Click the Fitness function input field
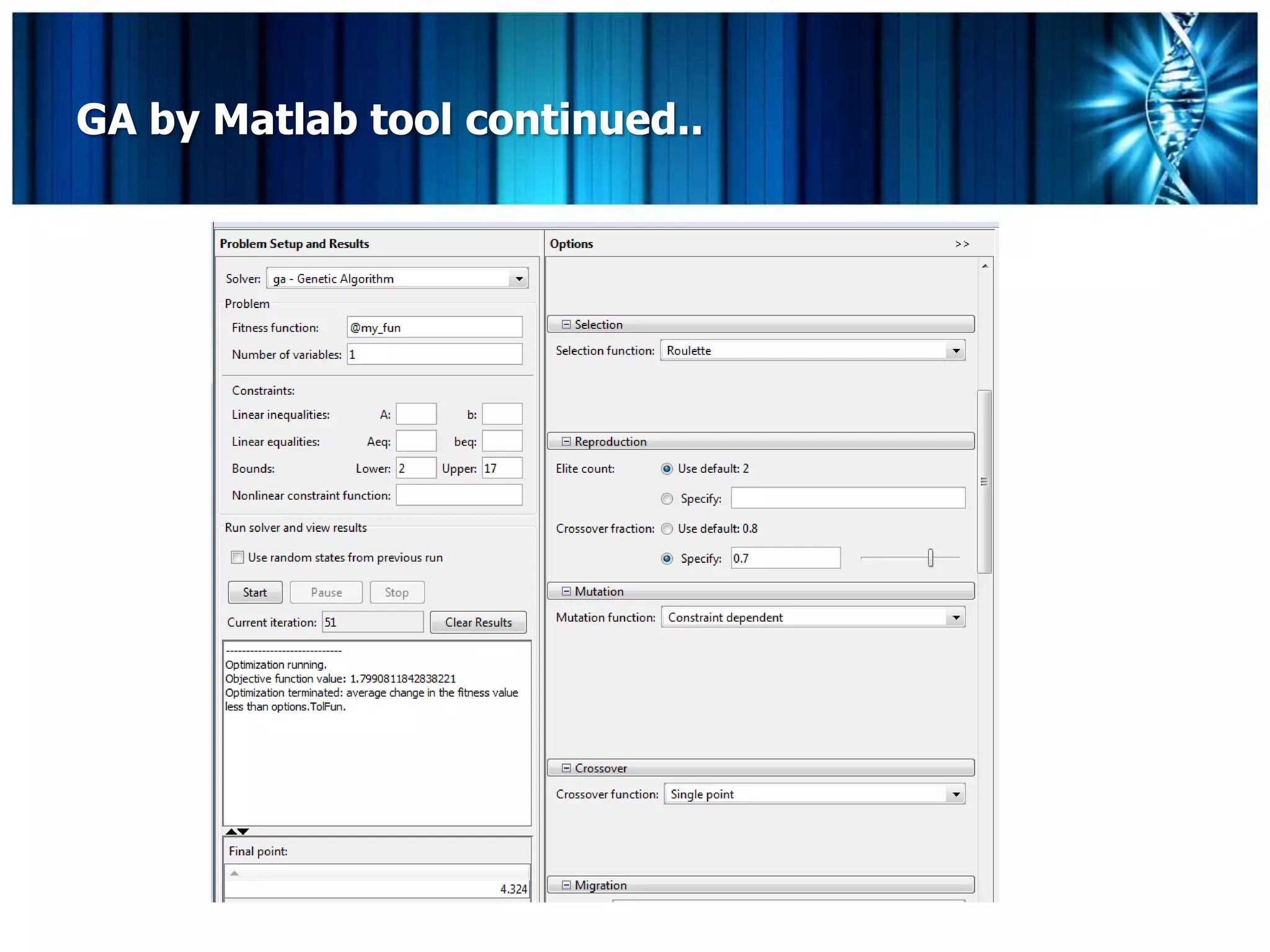The image size is (1270, 952). [x=434, y=327]
